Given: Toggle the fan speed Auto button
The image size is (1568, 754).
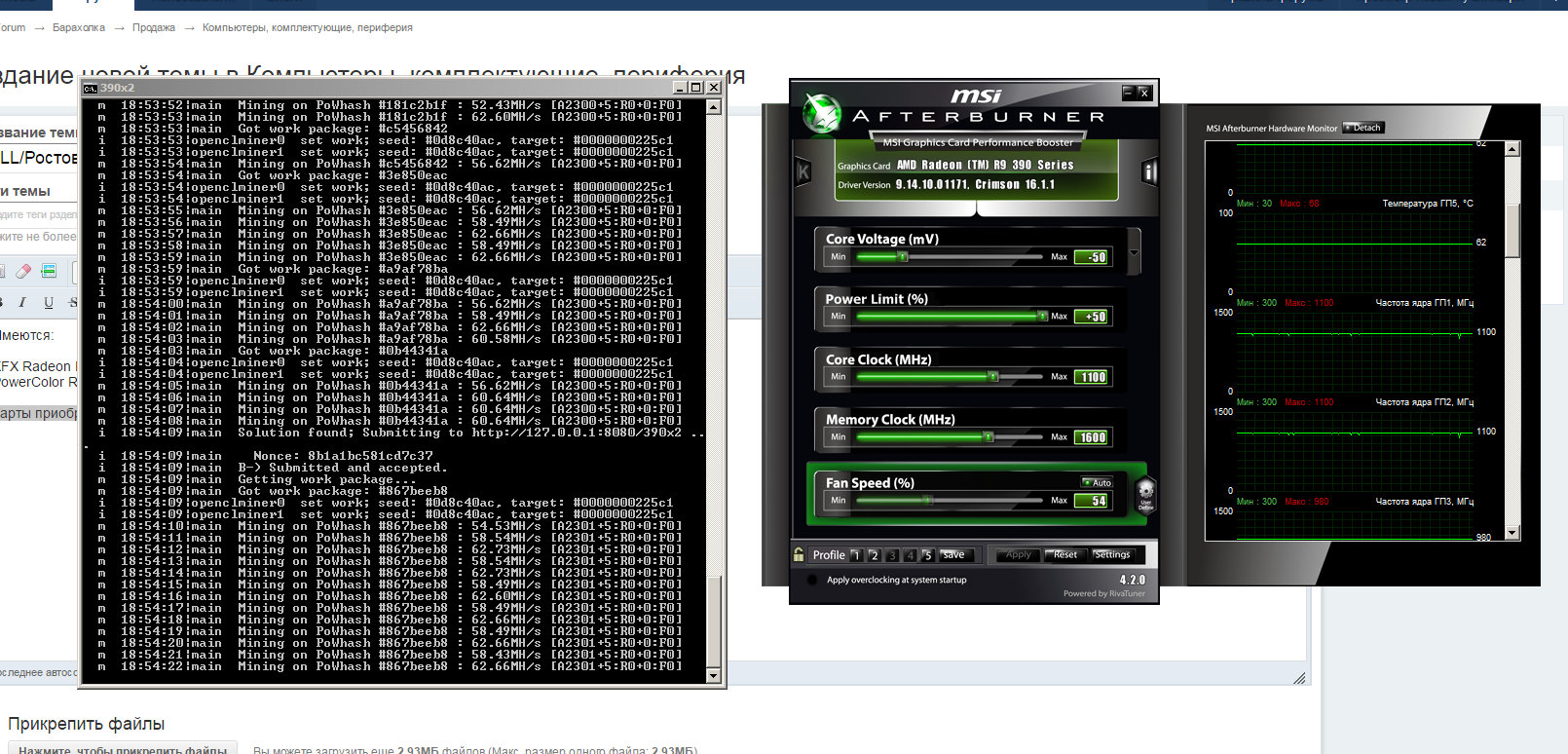Looking at the screenshot, I should click(x=1098, y=482).
